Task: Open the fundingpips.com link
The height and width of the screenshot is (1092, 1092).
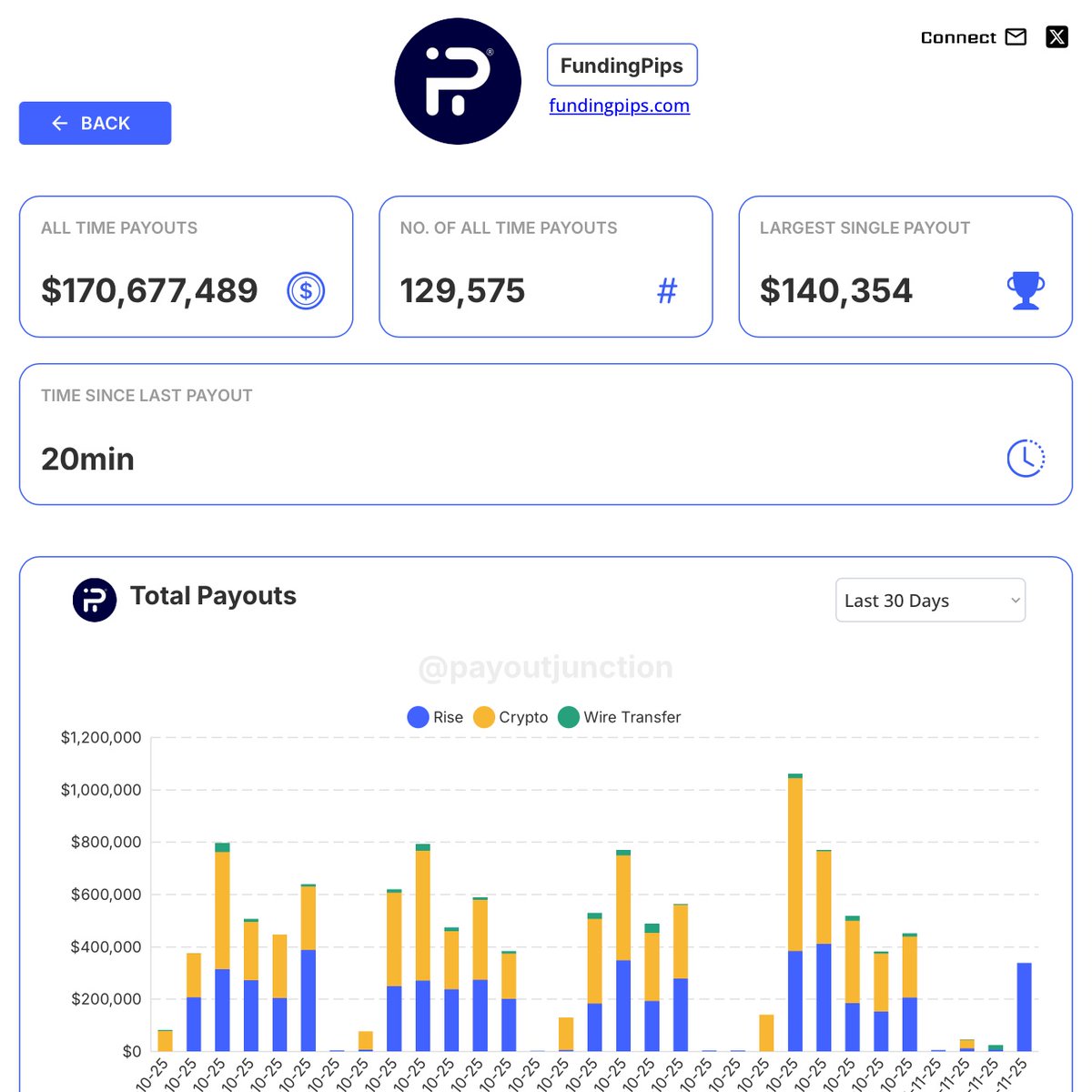Action: pos(620,106)
